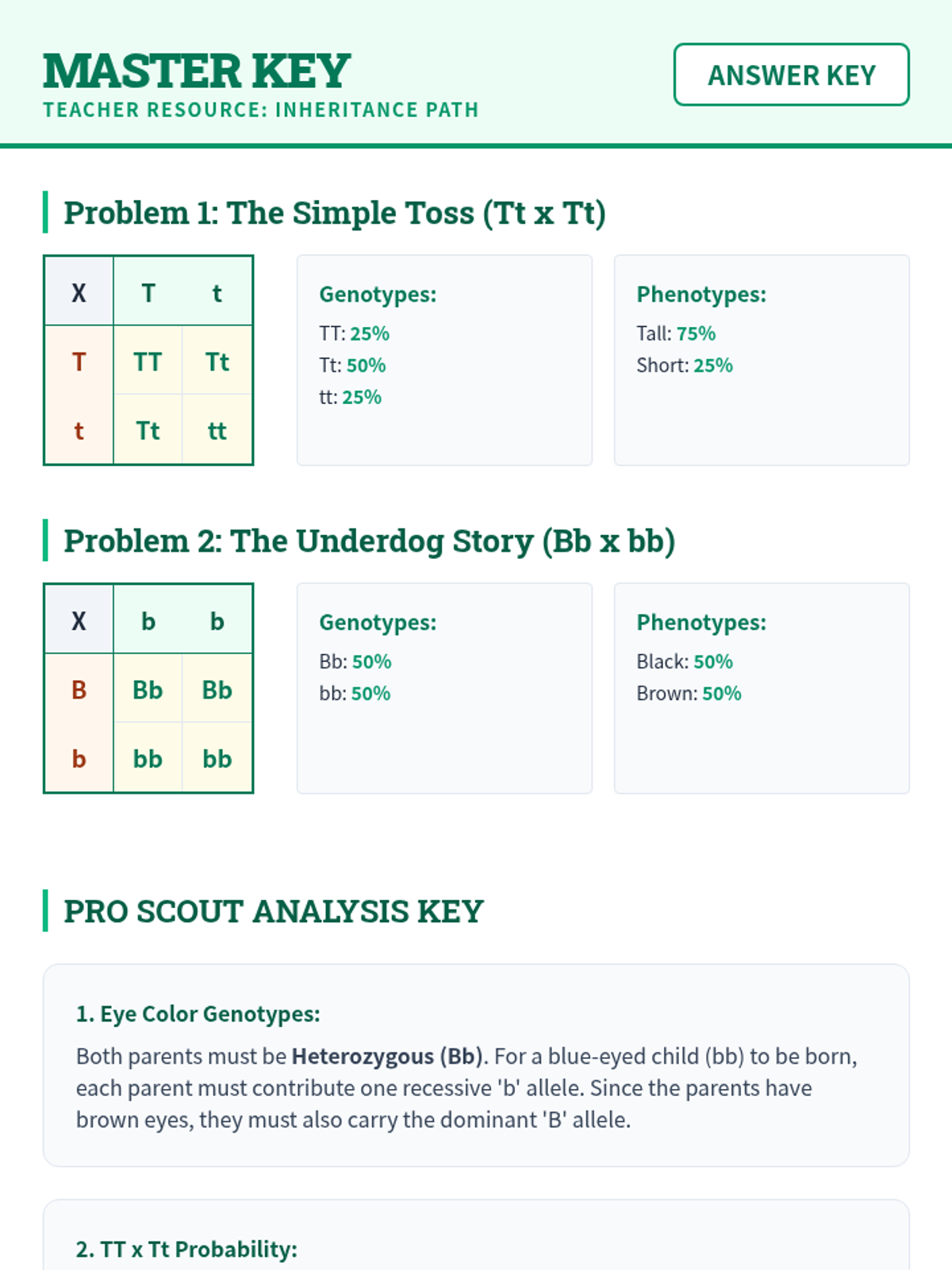Click the Black: 50% phenotype line

pos(684,661)
